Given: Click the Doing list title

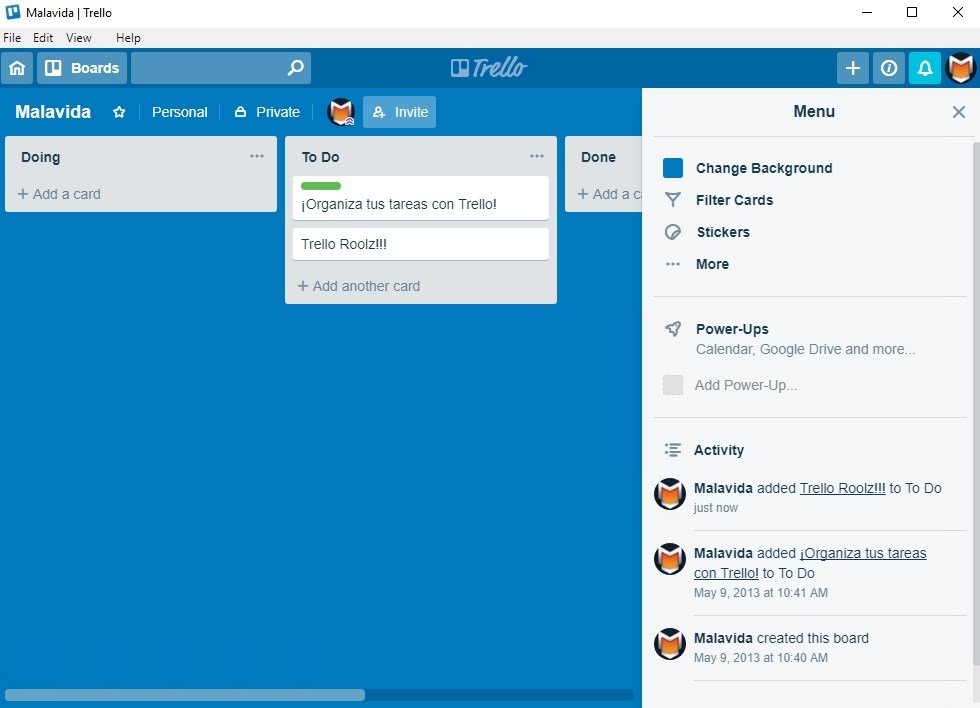Looking at the screenshot, I should (x=41, y=157).
